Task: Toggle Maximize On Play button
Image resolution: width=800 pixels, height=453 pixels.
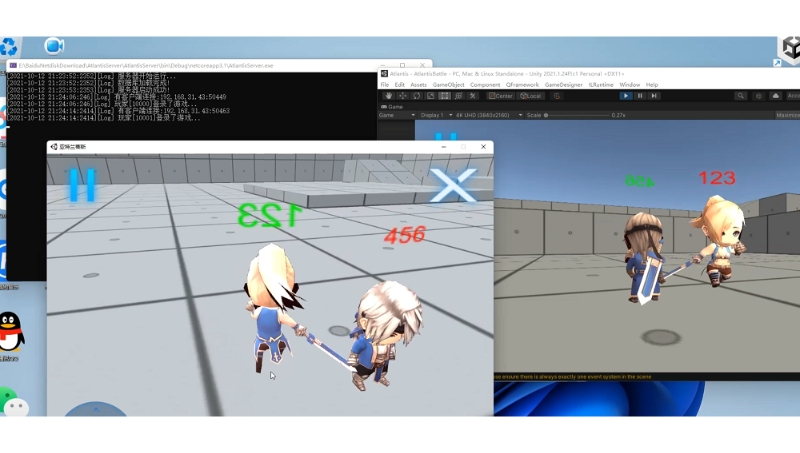Action: (x=788, y=115)
